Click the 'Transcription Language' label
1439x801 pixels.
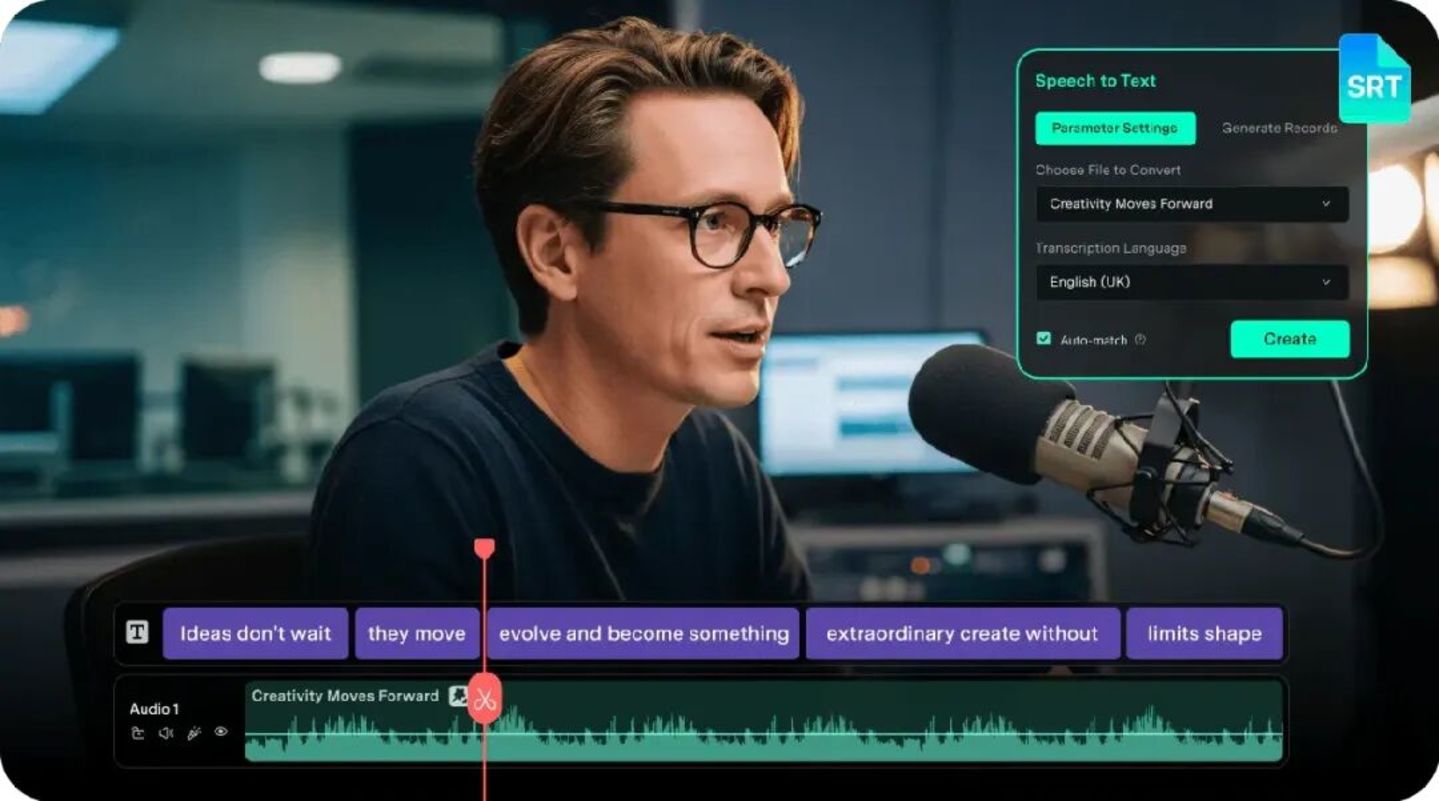[x=1111, y=248]
